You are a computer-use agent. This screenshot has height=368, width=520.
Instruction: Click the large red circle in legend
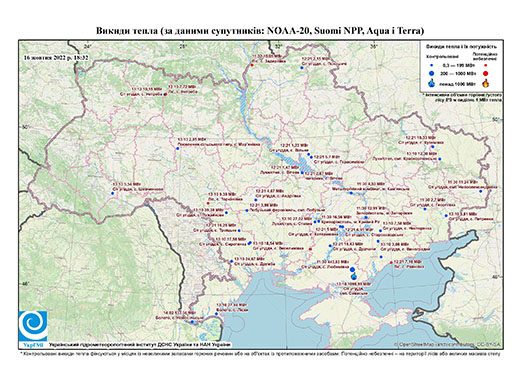pos(486,73)
